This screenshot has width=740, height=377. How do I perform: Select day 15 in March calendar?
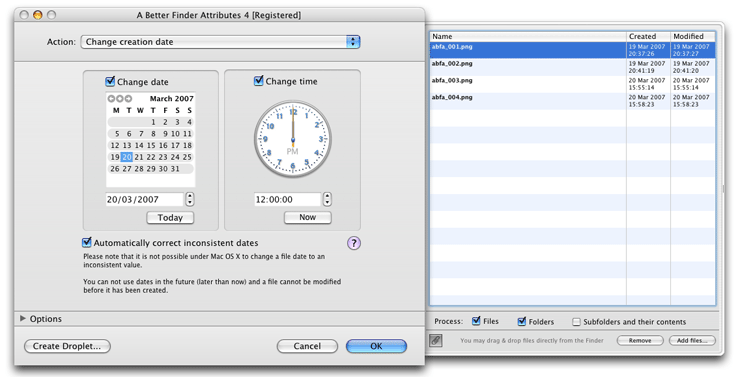point(151,145)
